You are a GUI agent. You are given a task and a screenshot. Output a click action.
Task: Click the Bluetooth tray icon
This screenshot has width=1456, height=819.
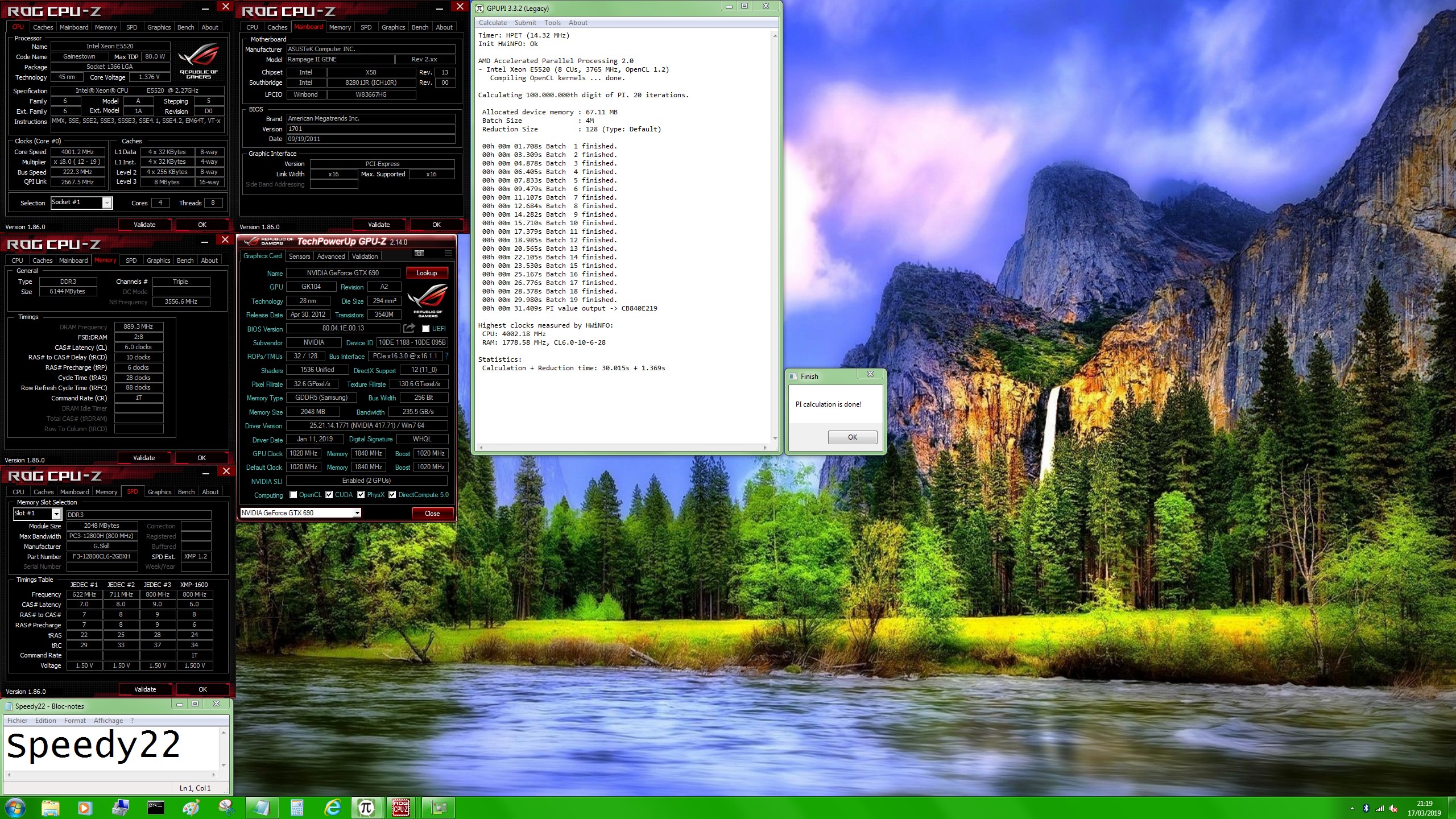(1366, 808)
